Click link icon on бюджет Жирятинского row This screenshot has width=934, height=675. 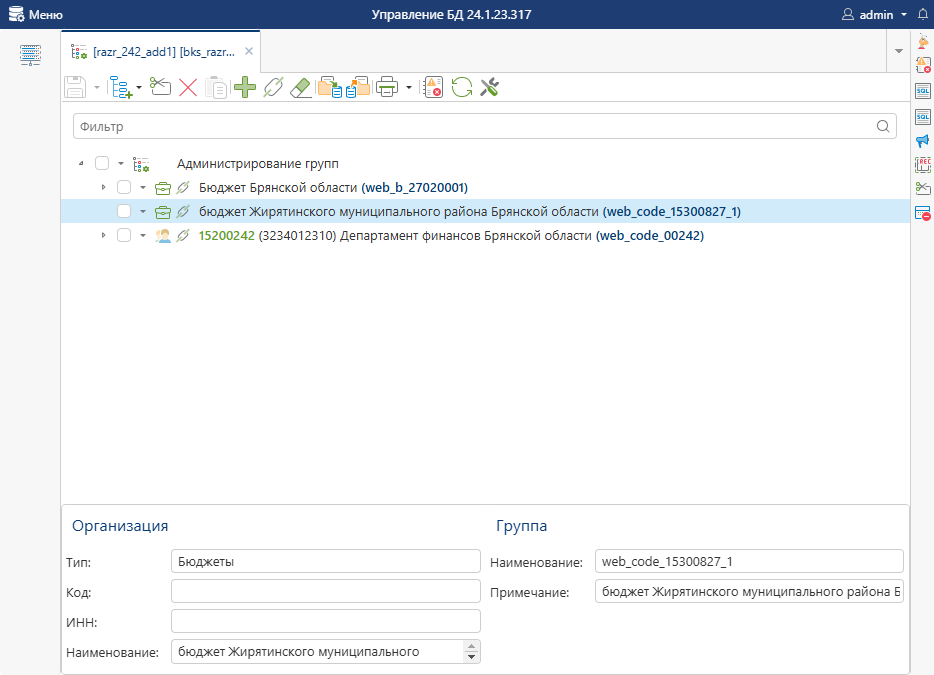(183, 211)
